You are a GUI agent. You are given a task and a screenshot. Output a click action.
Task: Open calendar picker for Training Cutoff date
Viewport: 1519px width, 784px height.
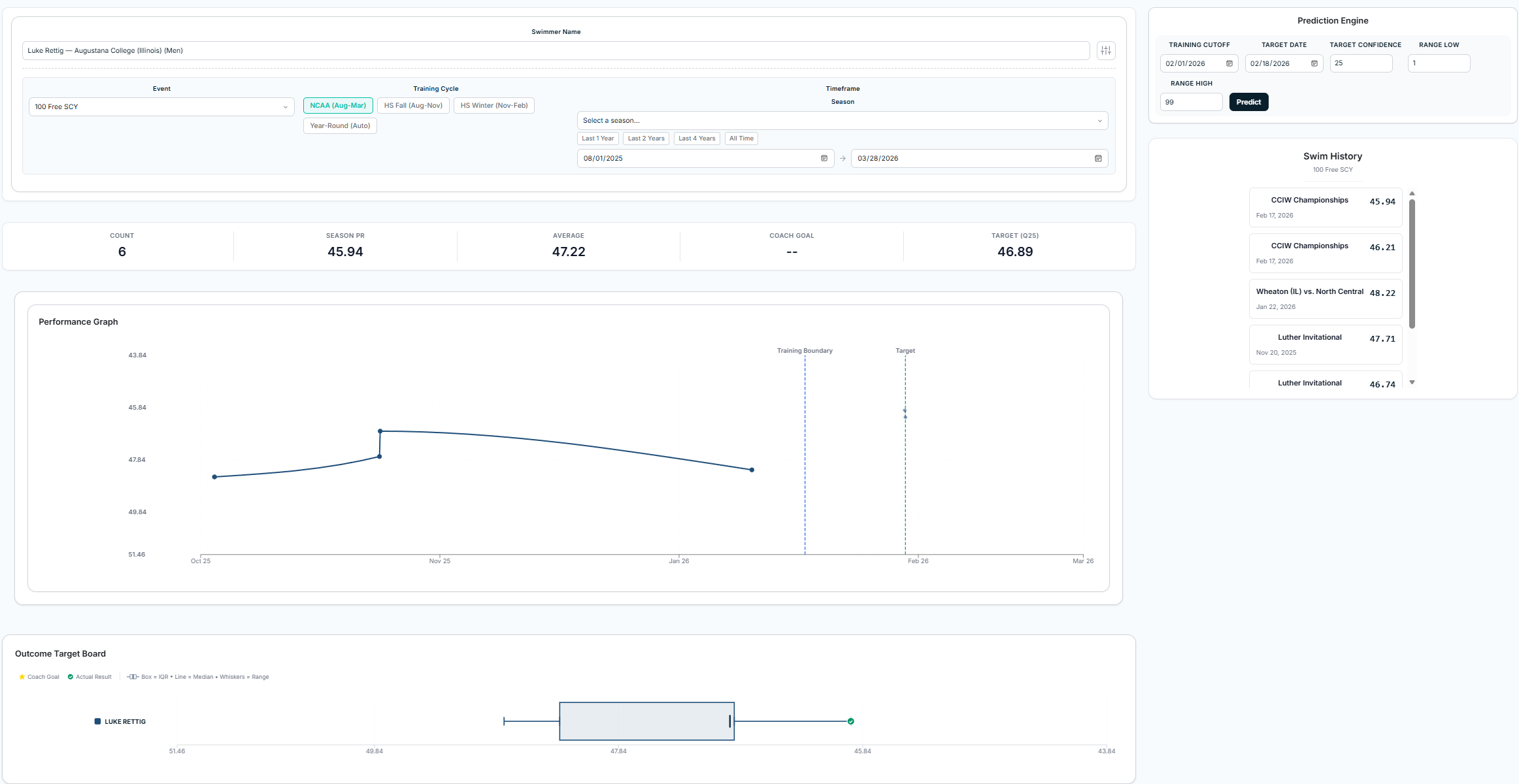[x=1229, y=63]
